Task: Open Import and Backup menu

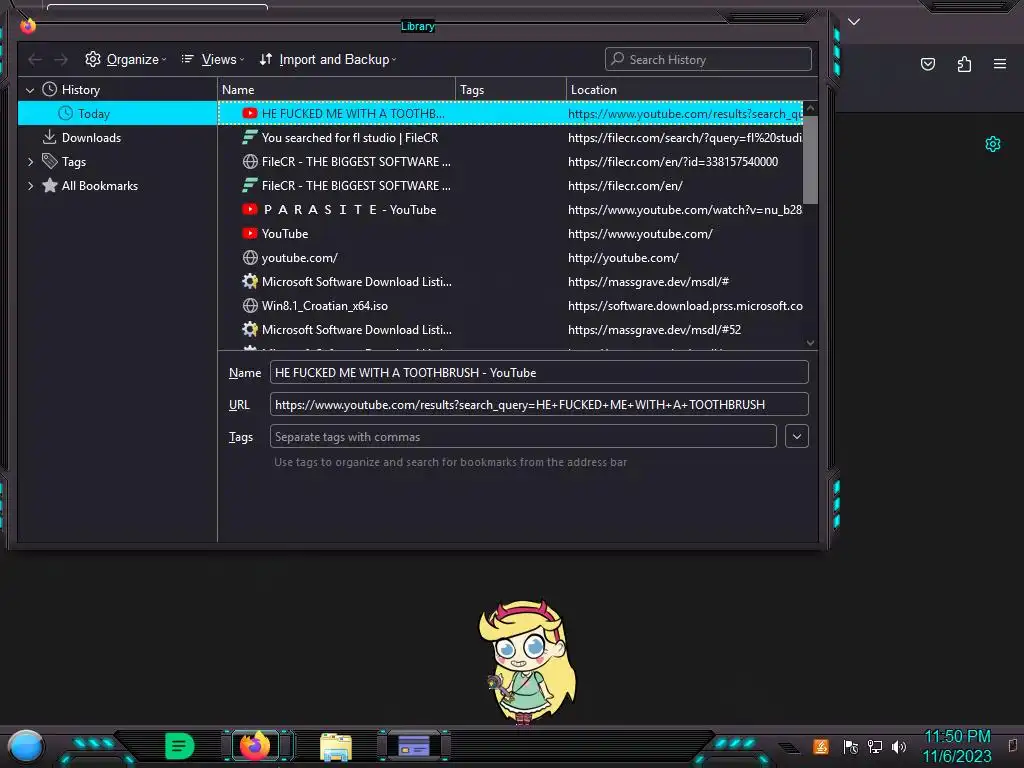Action: (328, 59)
